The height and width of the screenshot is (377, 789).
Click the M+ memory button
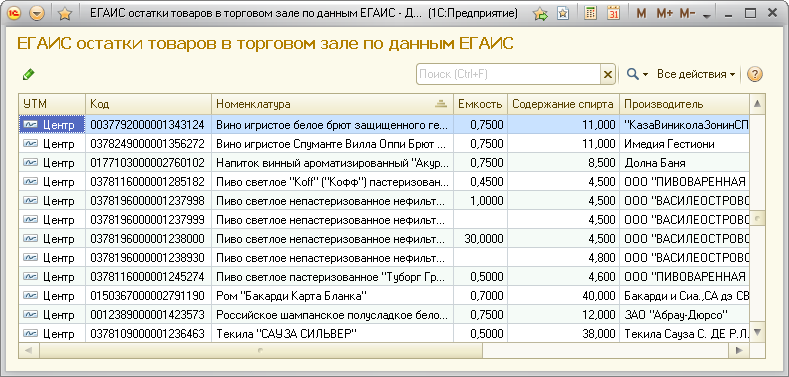[x=664, y=14]
